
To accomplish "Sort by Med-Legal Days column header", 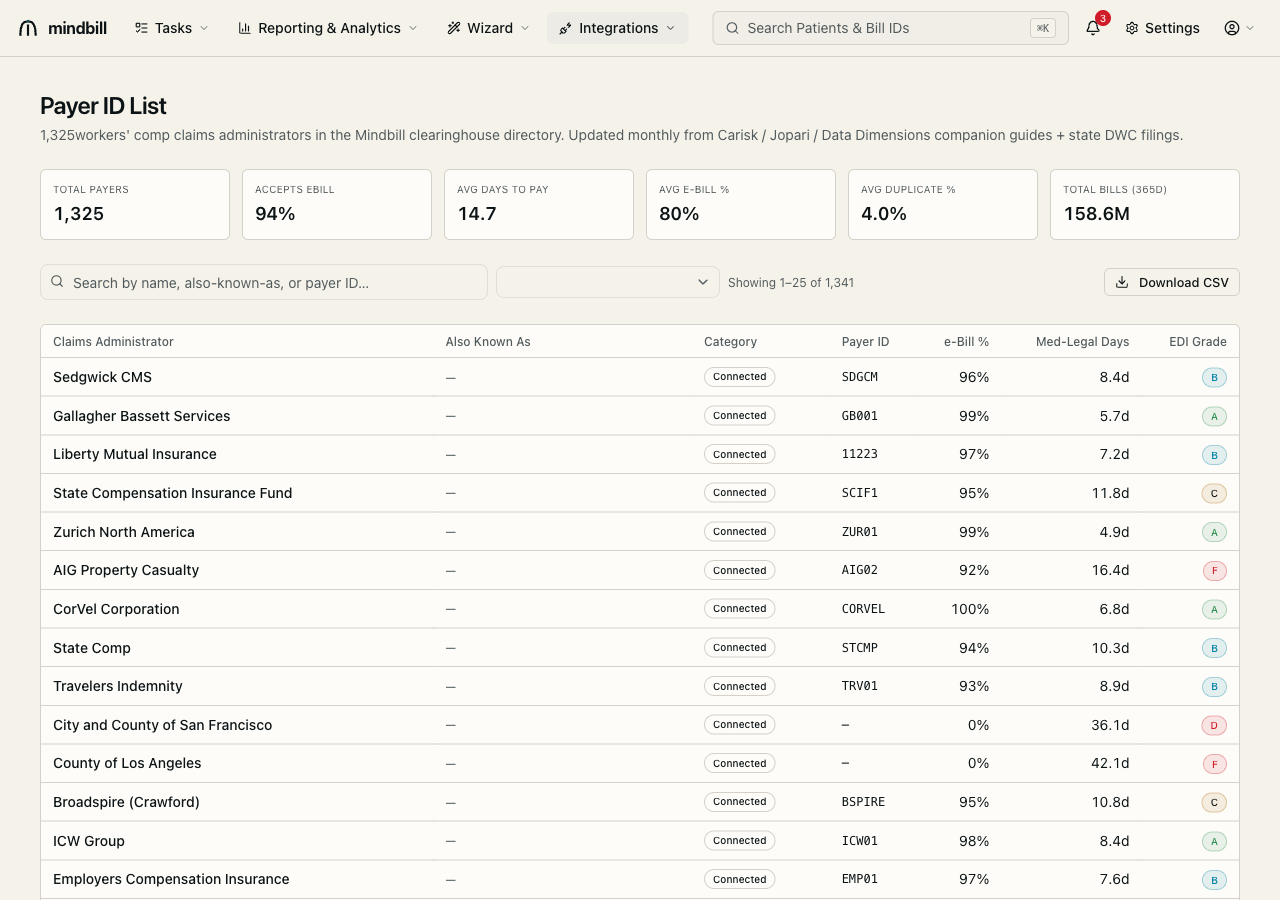I will pos(1082,342).
